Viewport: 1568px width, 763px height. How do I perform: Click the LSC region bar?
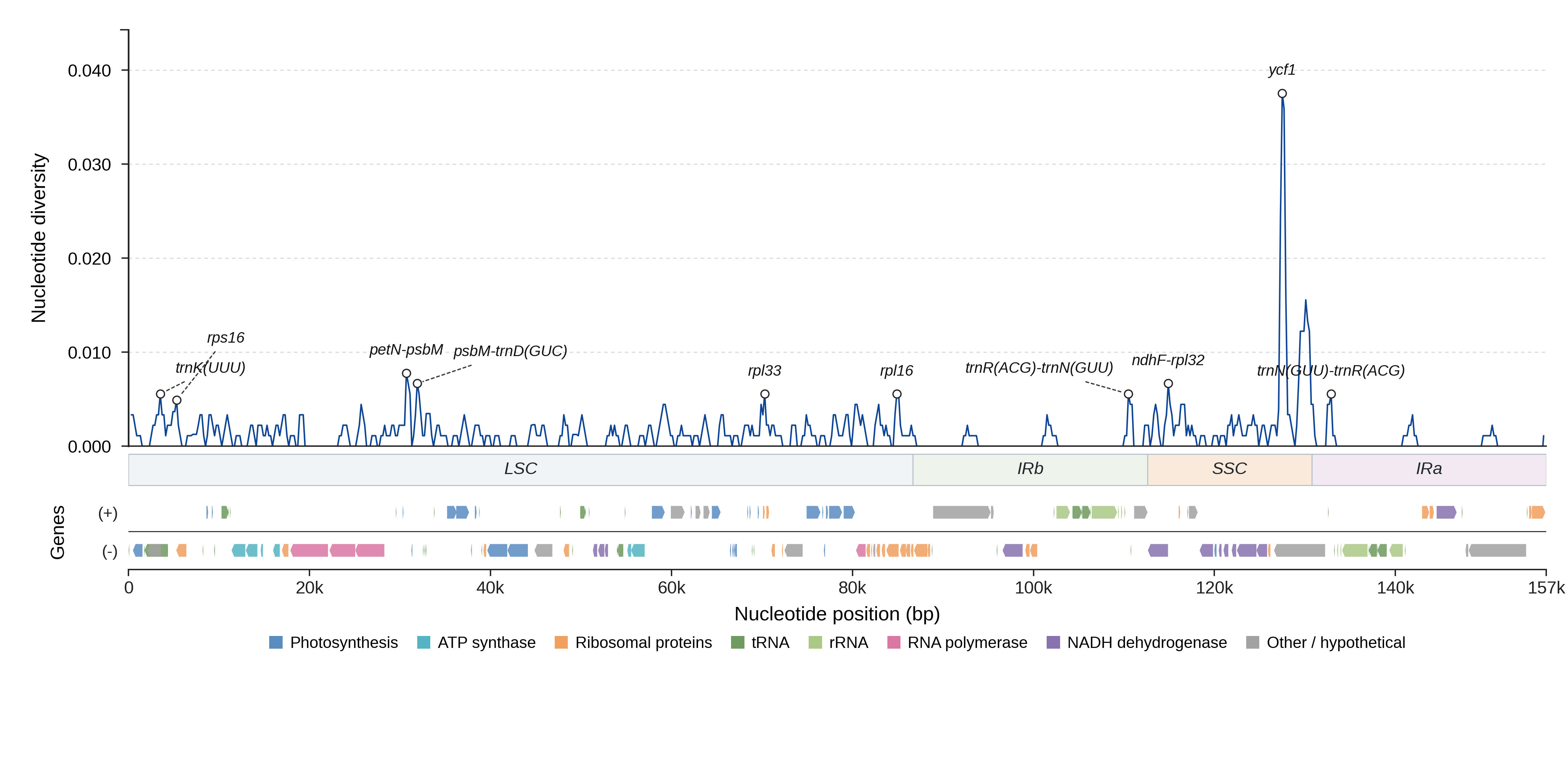[521, 469]
